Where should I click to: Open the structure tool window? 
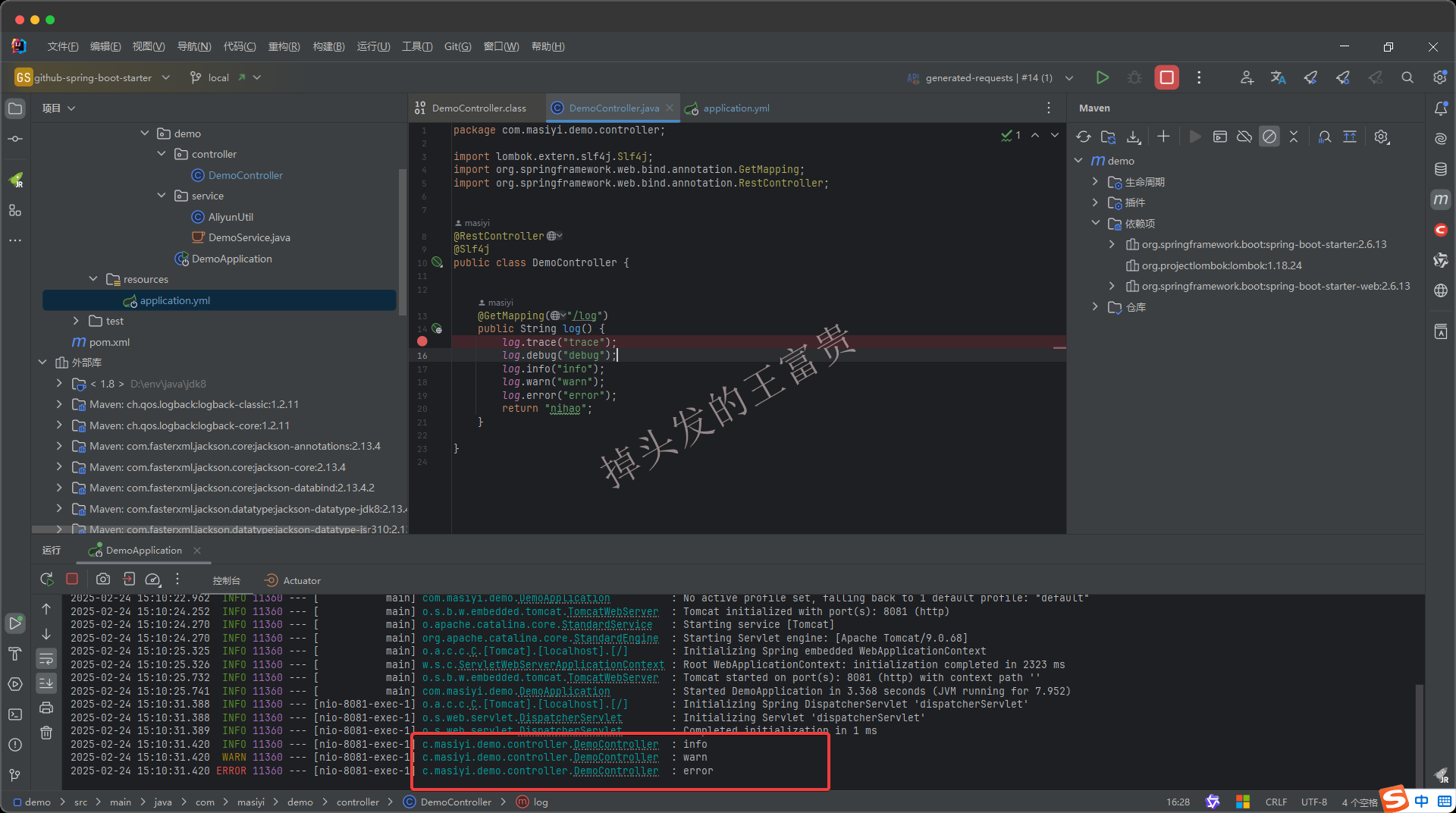tap(15, 210)
